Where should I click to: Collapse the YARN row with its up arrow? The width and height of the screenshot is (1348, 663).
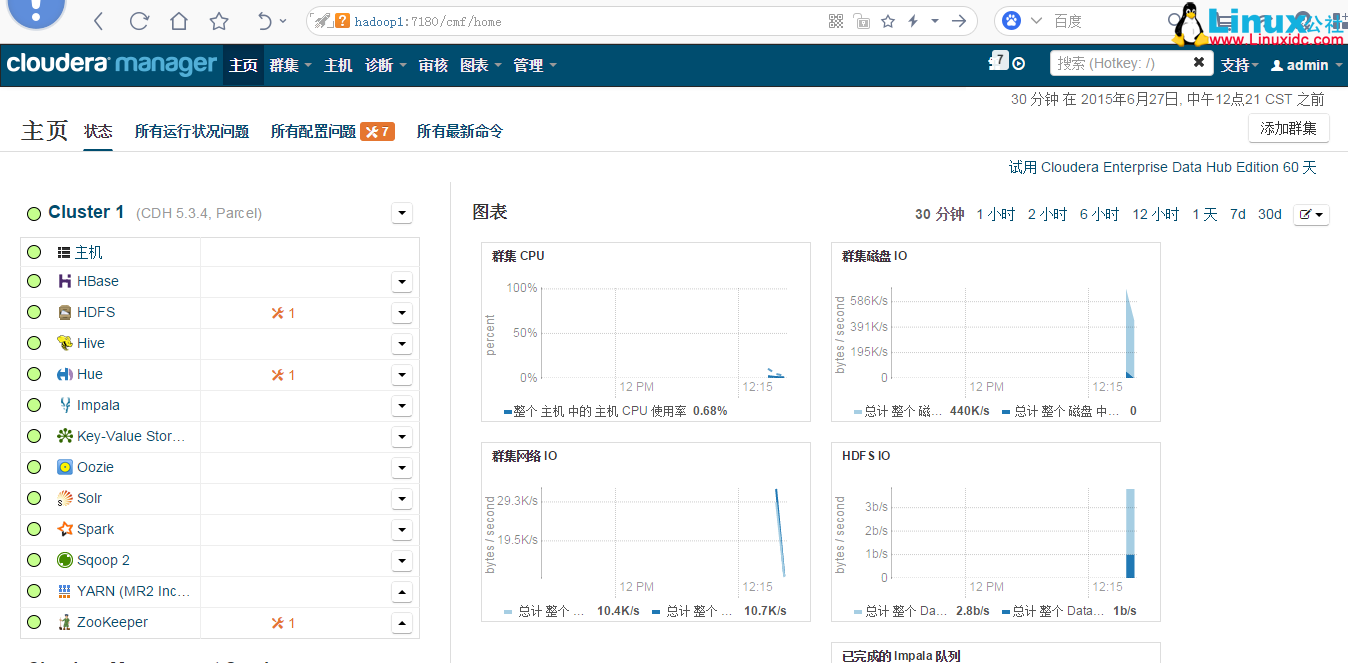click(x=401, y=591)
